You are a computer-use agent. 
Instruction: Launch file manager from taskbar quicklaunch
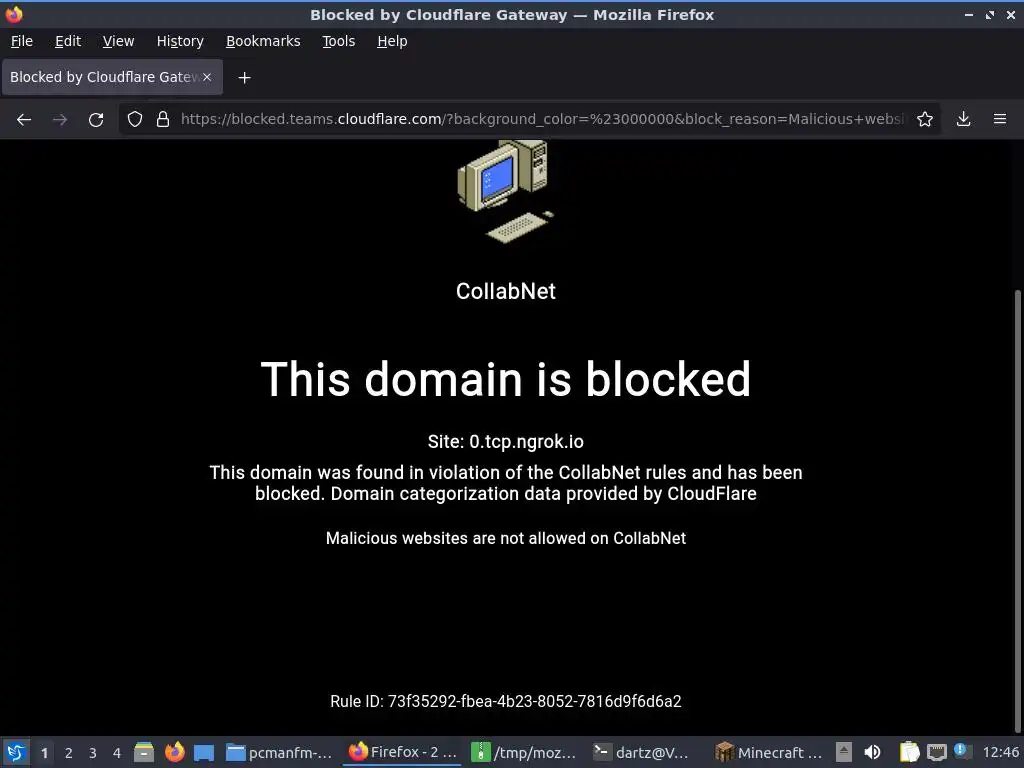point(144,752)
